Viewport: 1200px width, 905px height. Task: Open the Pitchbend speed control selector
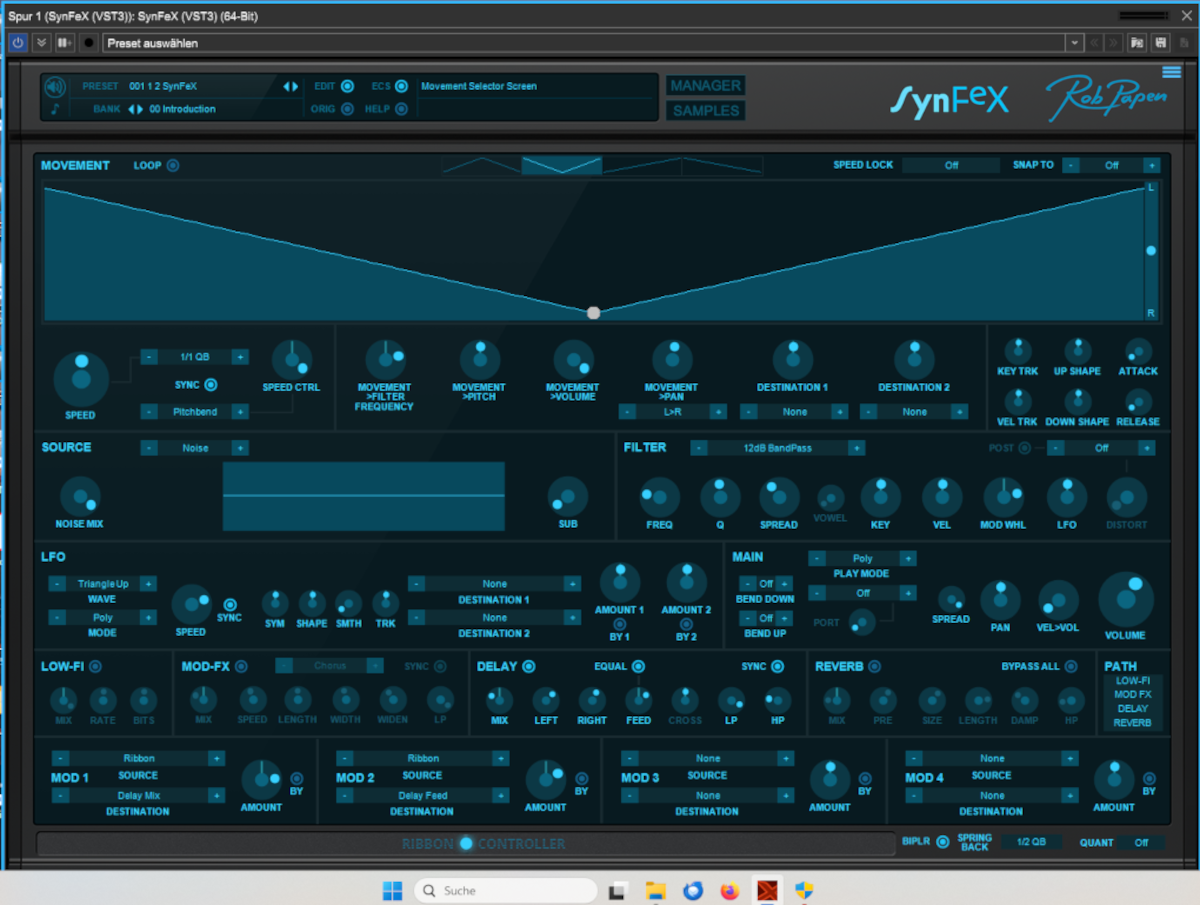(x=195, y=412)
